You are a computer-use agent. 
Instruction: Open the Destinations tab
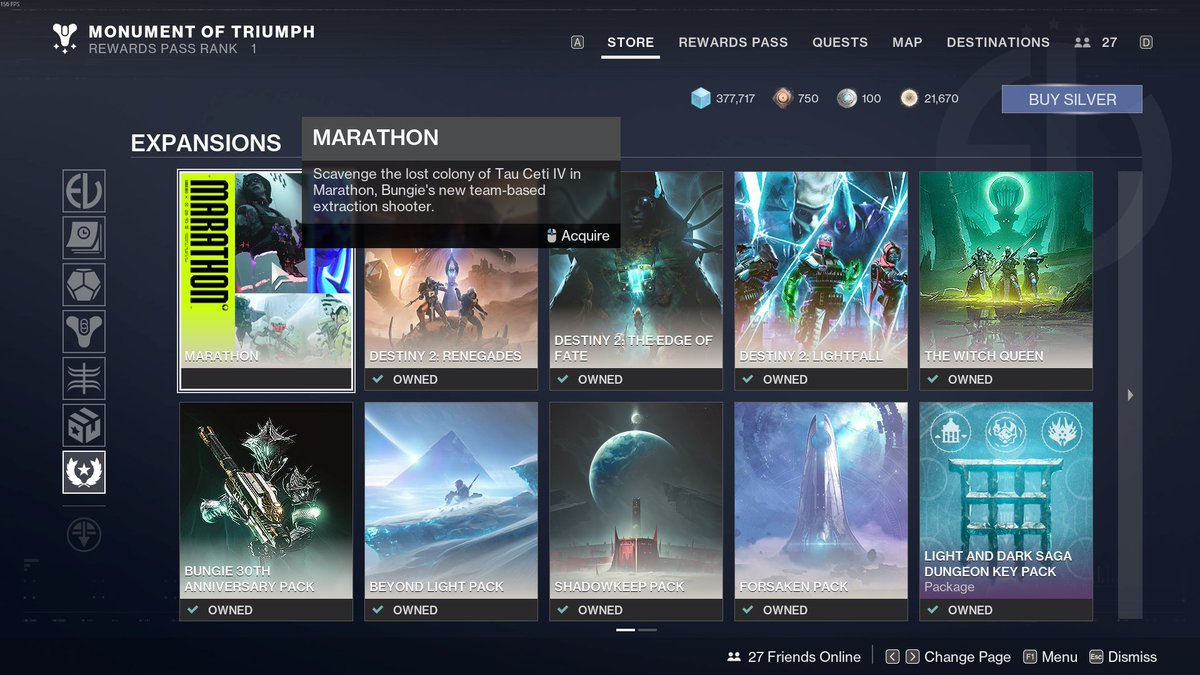[x=998, y=43]
